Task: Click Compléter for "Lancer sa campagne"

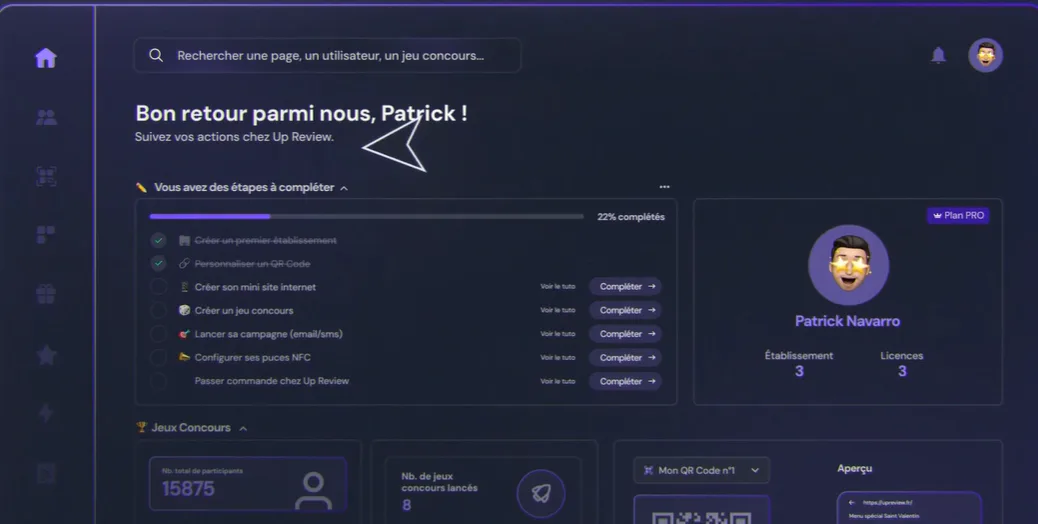Action: pos(626,334)
